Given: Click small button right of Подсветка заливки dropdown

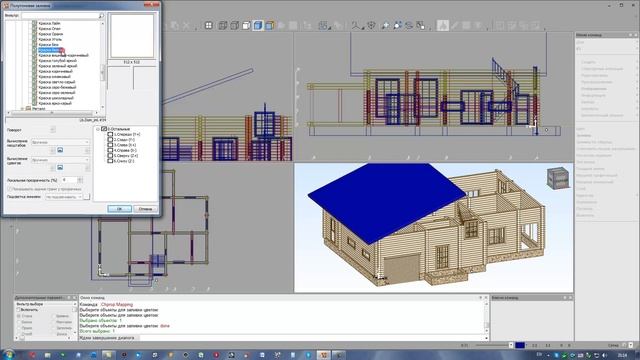Looking at the screenshot, I should click(87, 197).
